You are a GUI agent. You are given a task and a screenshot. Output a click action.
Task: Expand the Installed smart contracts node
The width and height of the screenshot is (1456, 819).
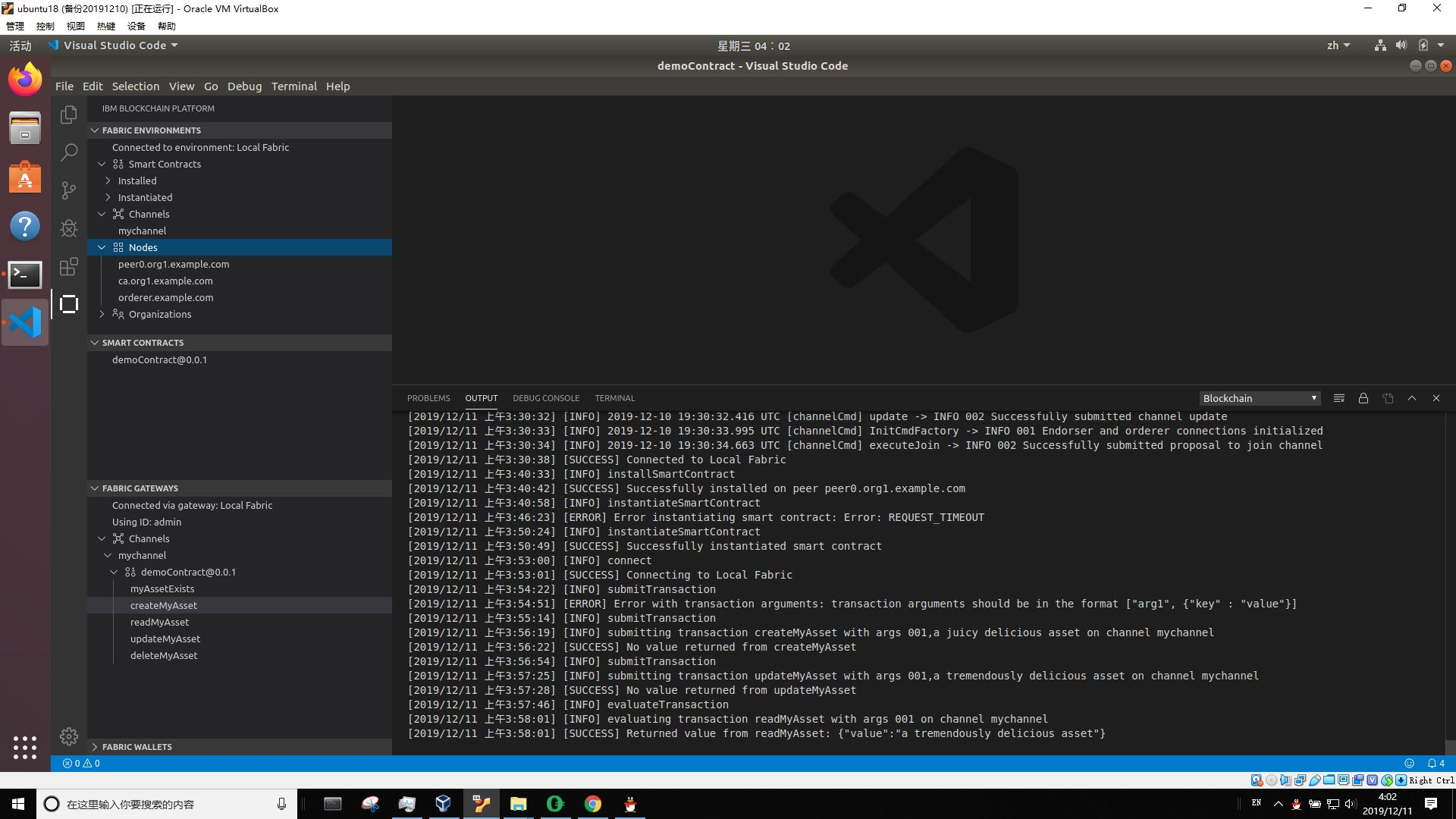click(x=136, y=180)
